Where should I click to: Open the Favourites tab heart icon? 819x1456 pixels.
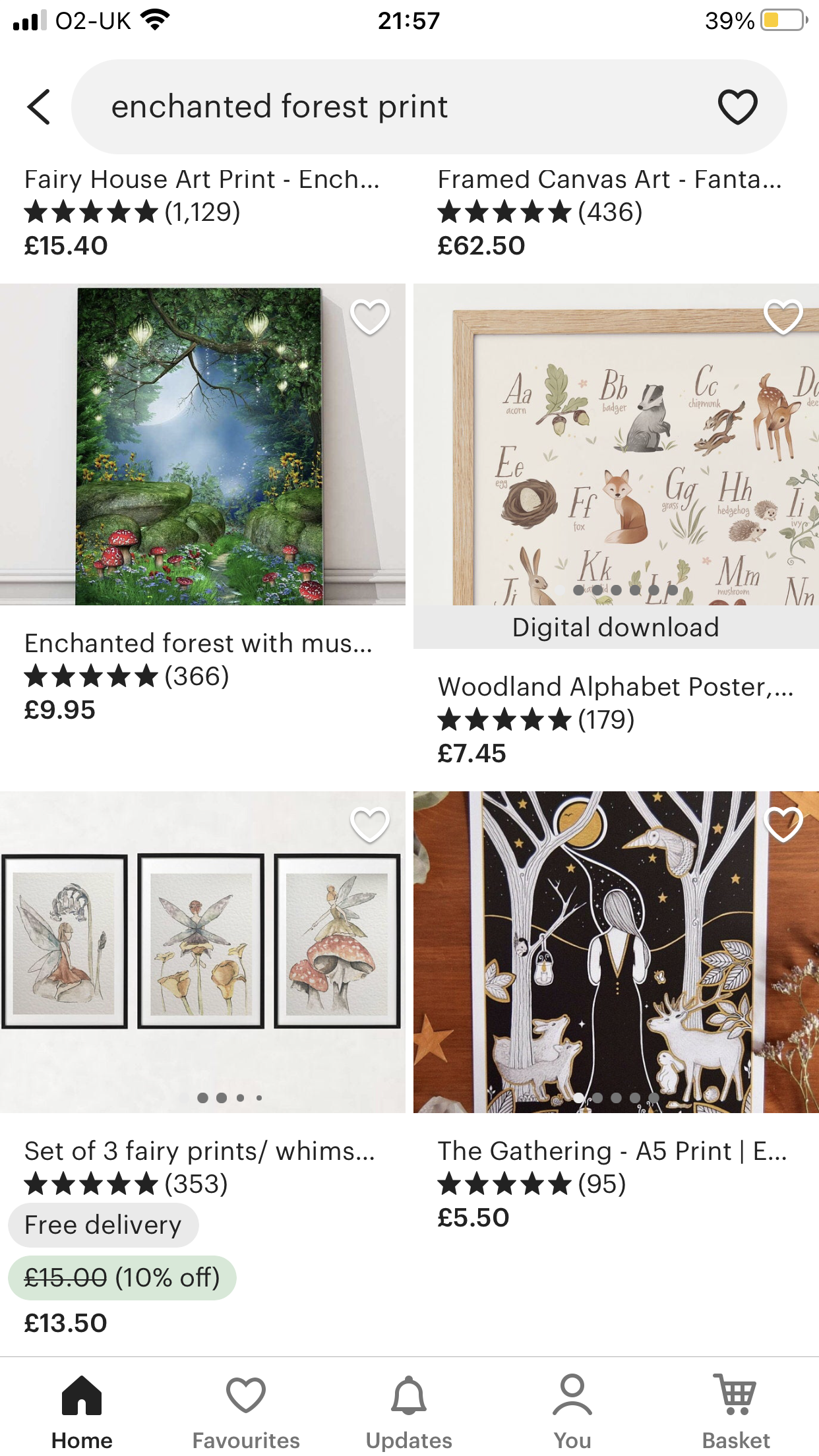[245, 1395]
